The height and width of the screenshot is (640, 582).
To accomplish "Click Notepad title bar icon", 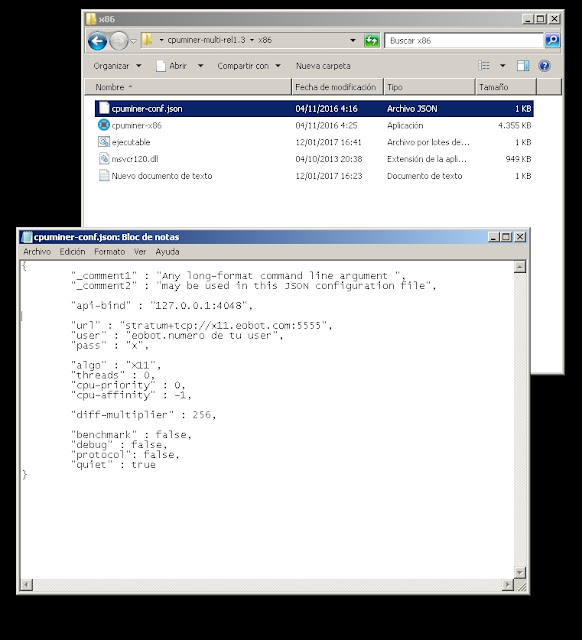I will click(27, 237).
